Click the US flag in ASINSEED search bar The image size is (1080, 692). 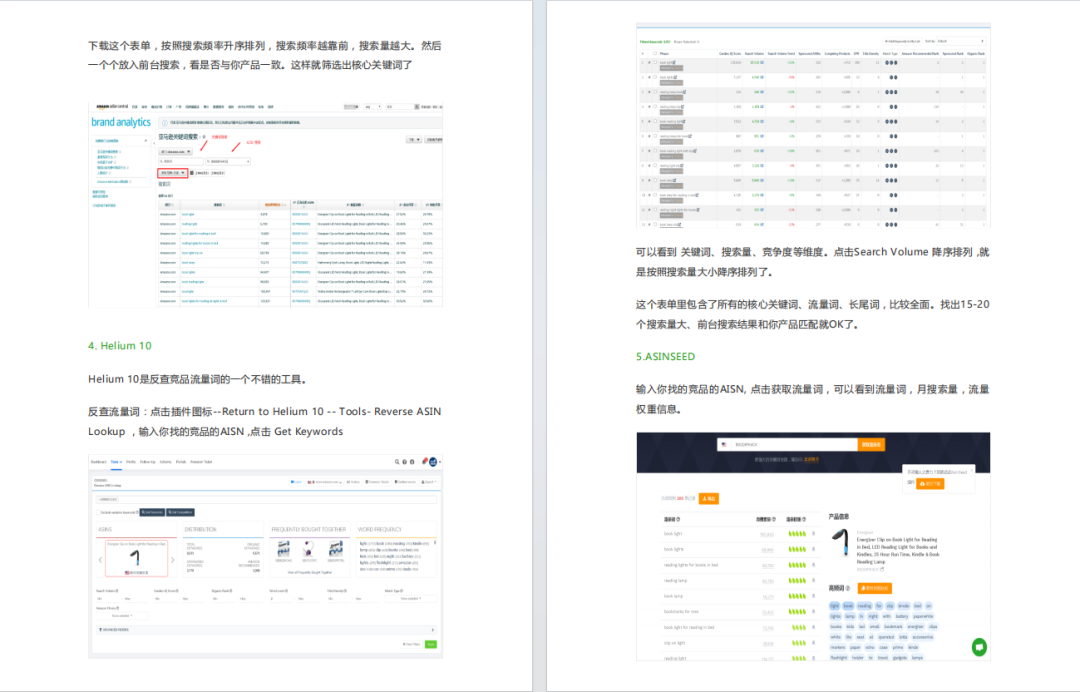pyautogui.click(x=724, y=444)
